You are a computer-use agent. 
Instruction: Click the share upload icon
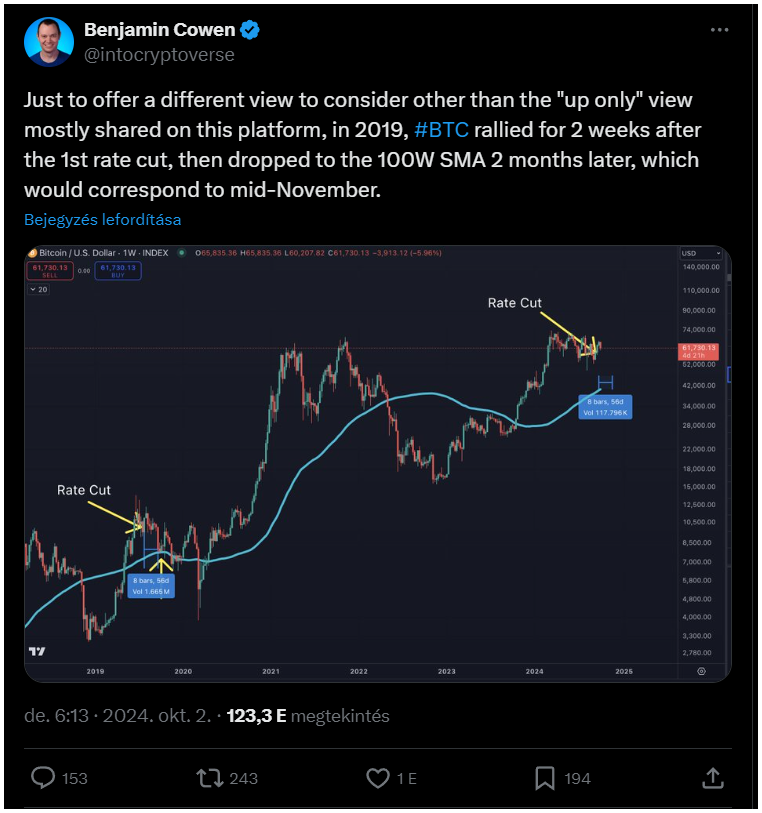pos(713,778)
